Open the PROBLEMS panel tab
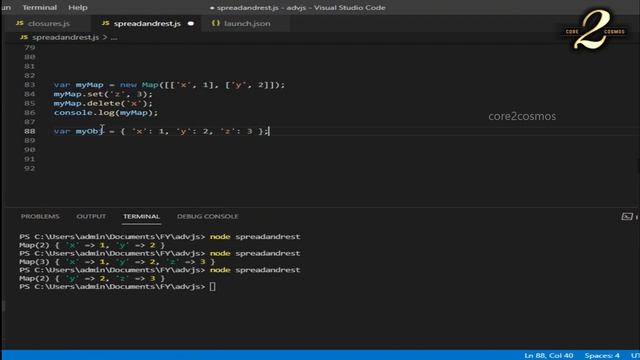640x360 pixels. point(40,216)
